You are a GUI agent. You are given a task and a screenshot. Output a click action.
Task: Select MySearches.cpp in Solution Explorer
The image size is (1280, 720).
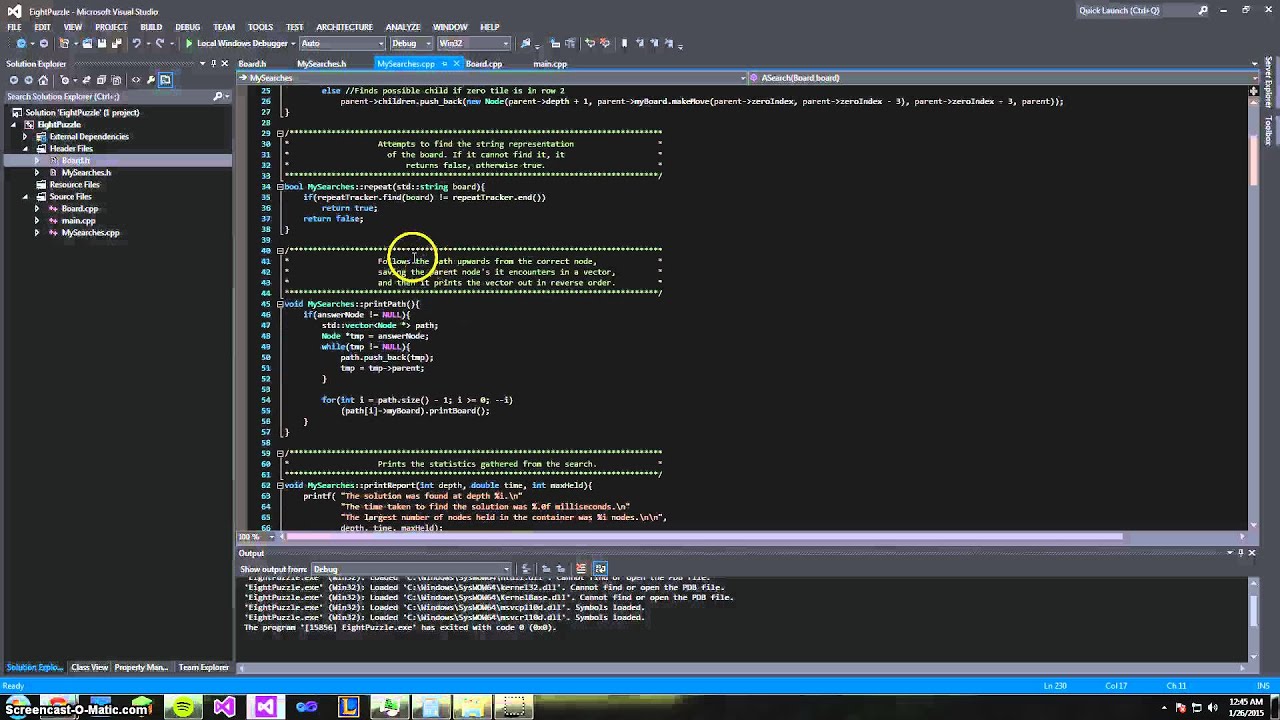[x=90, y=233]
